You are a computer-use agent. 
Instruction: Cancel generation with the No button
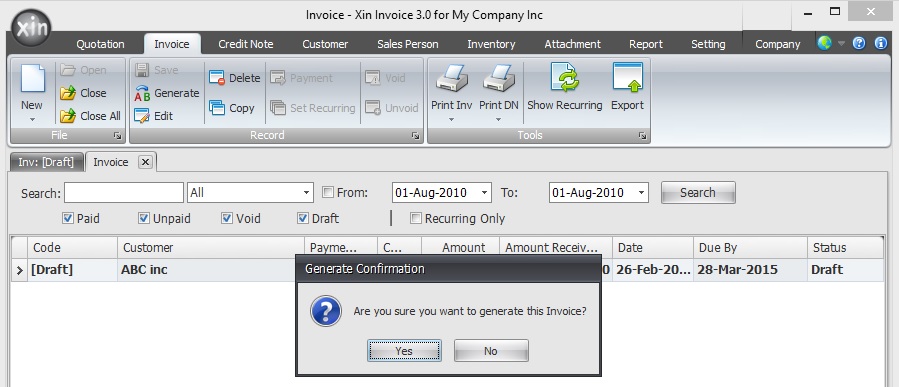point(491,351)
